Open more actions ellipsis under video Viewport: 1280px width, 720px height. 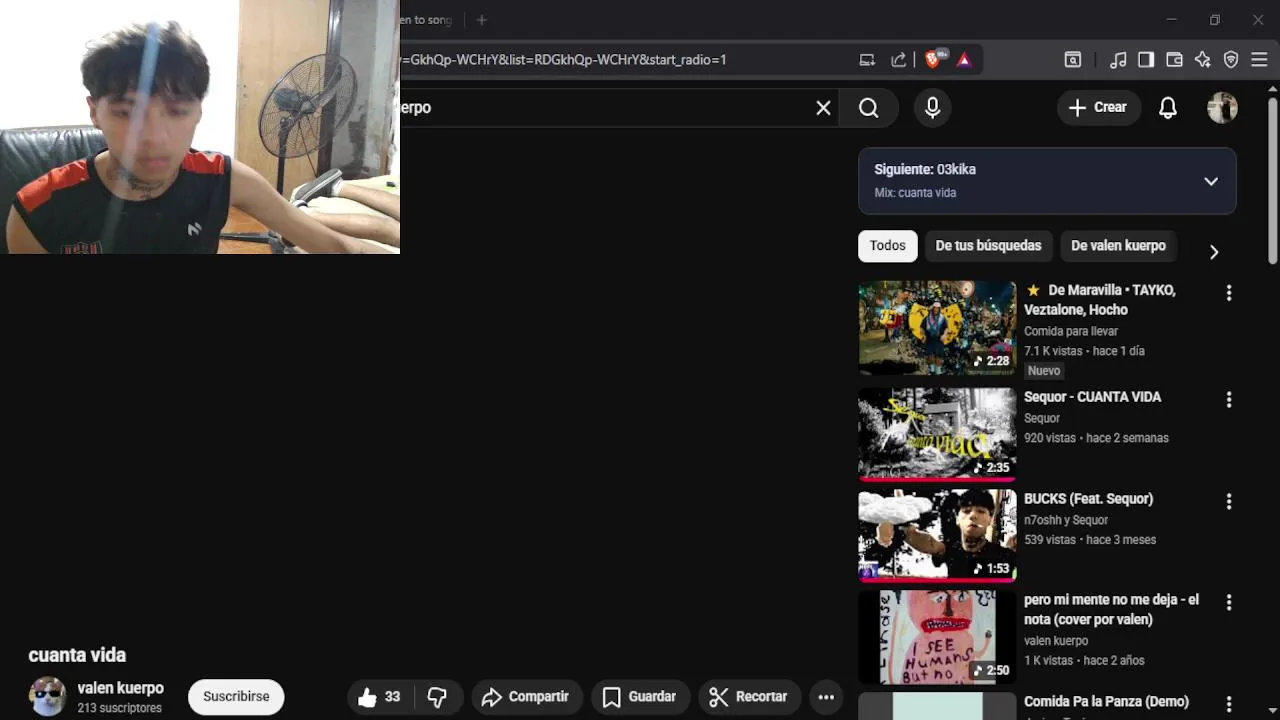[826, 697]
